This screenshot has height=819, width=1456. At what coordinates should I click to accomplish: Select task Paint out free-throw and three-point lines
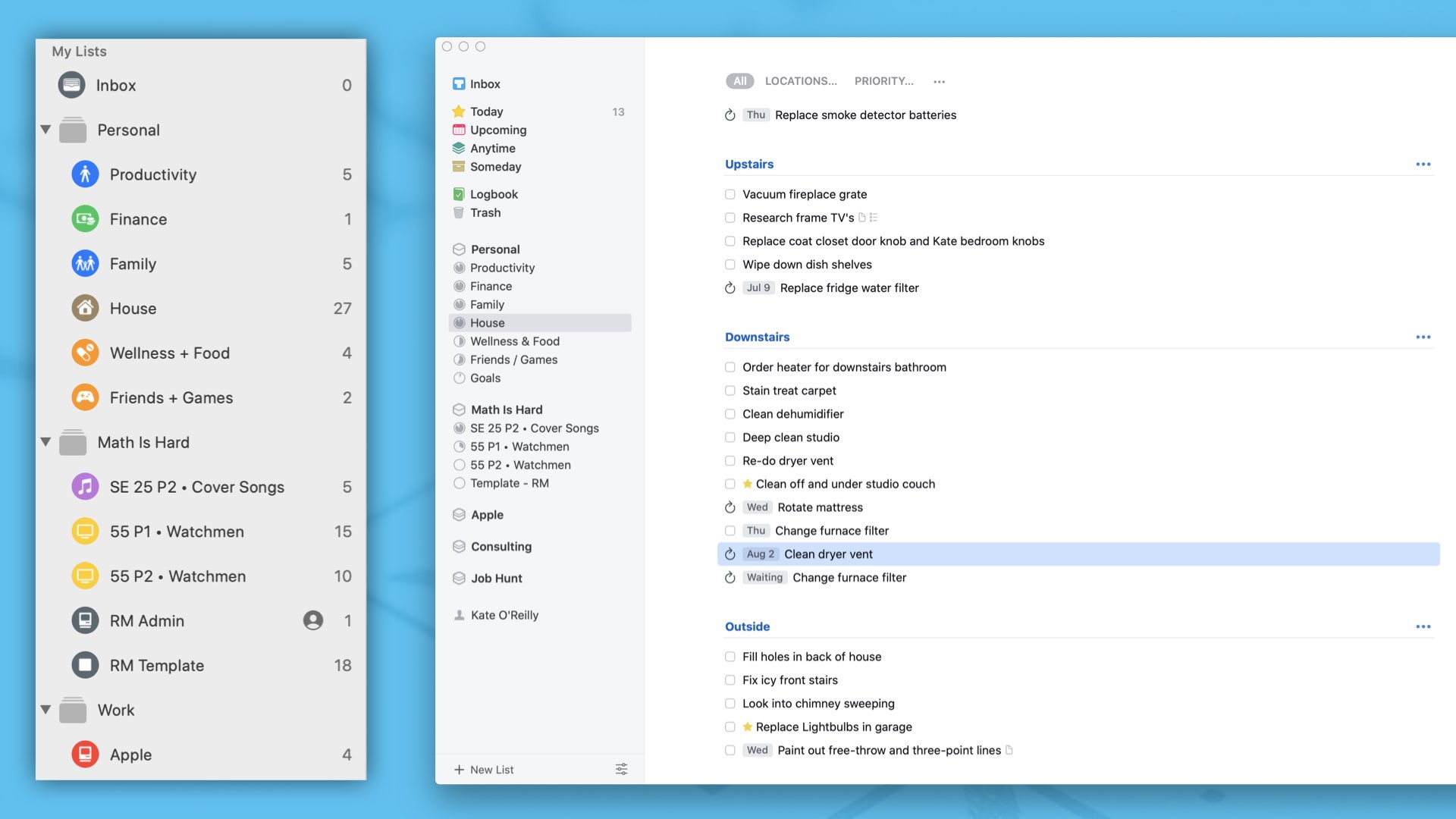(x=889, y=751)
